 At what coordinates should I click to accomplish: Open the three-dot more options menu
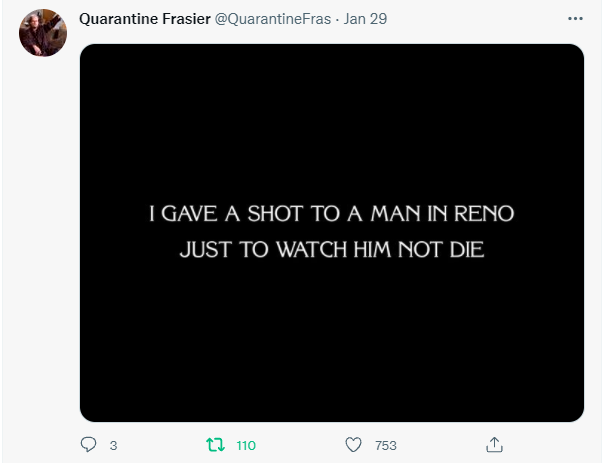coord(575,18)
